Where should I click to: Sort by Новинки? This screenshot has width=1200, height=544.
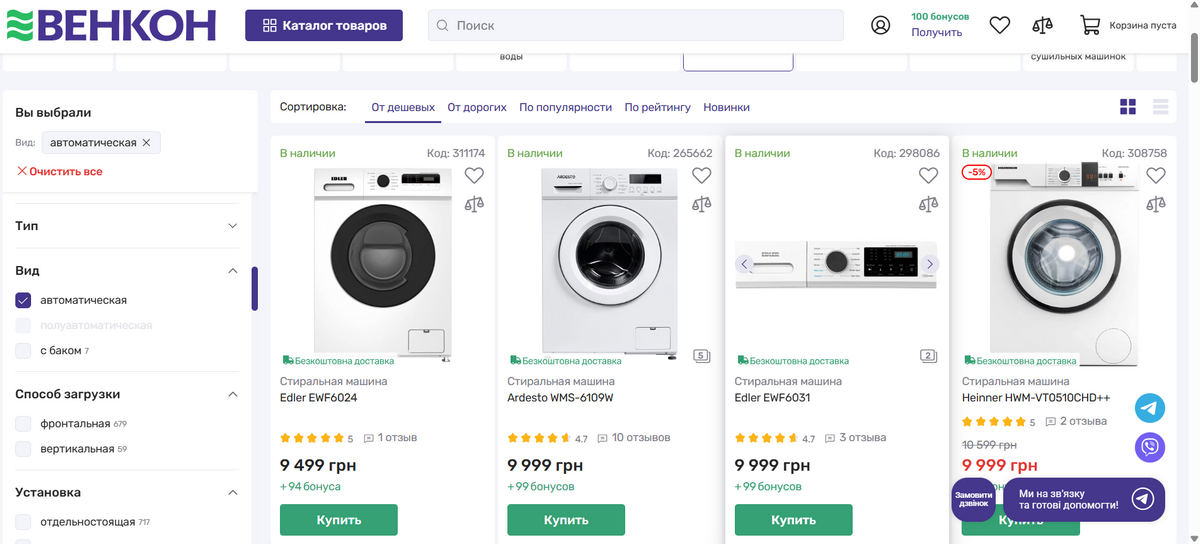click(x=726, y=107)
